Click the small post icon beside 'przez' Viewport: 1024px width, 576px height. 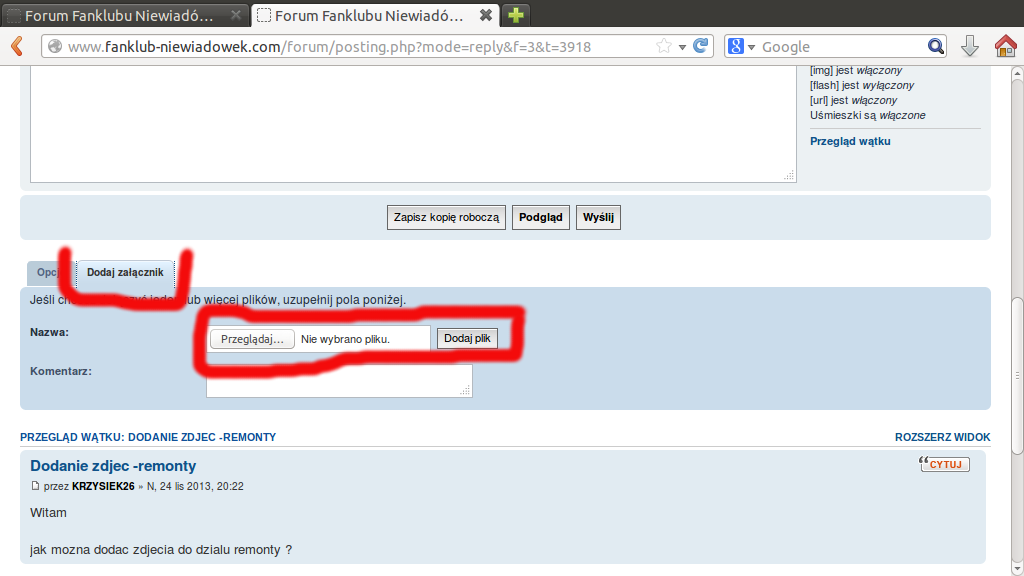pos(36,487)
